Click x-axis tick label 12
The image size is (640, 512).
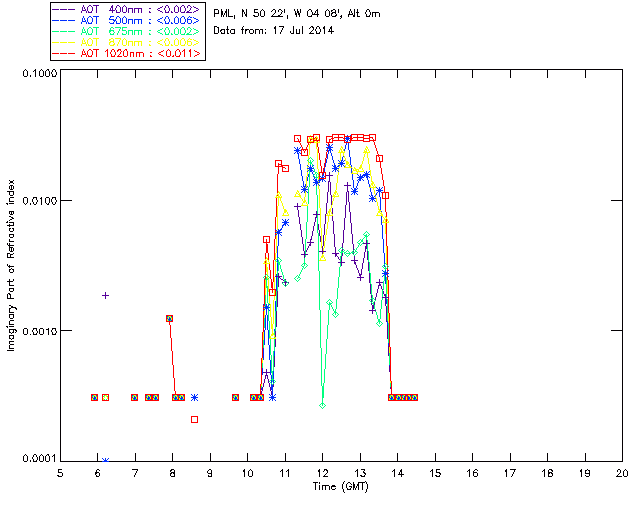point(322,473)
